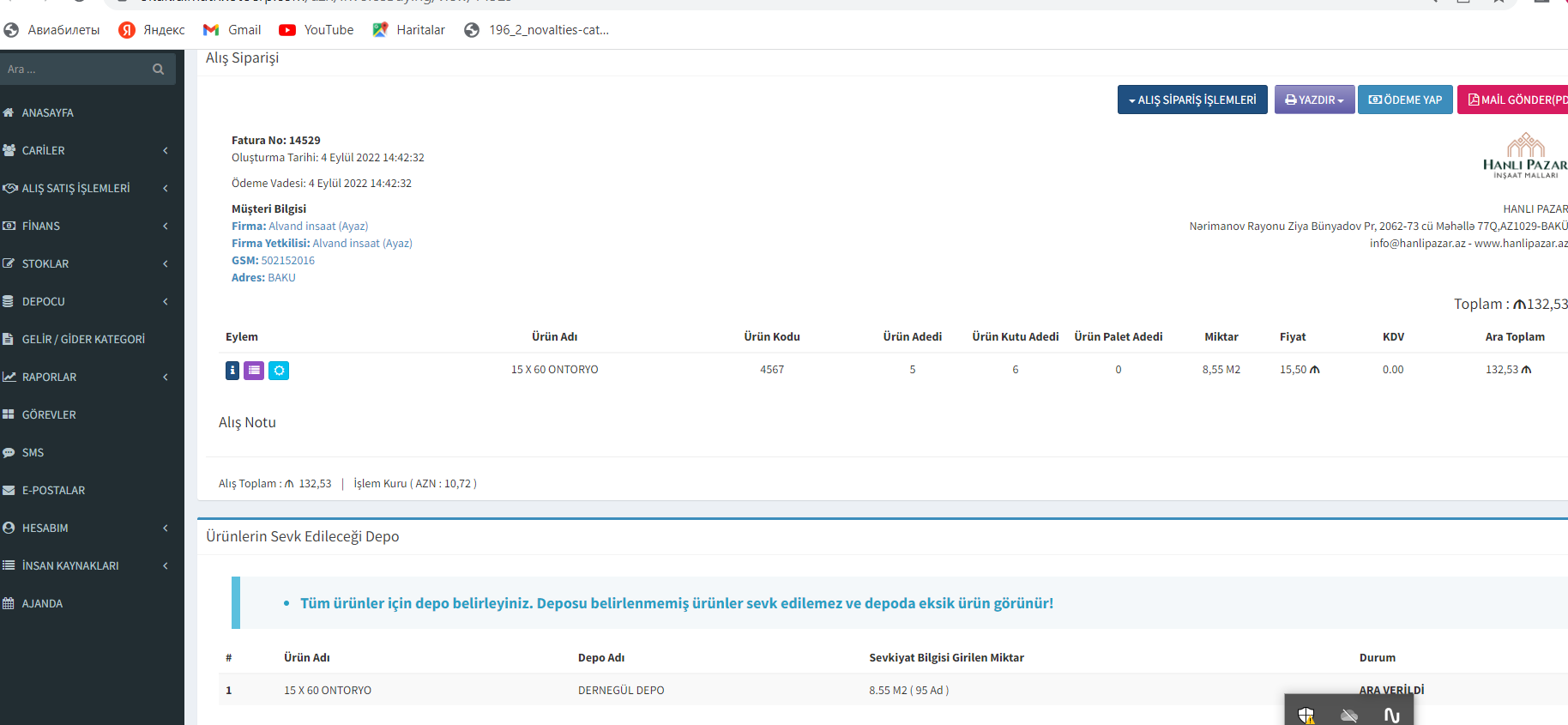This screenshot has height=725, width=1568.
Task: Go to ANASAYFA in sidebar
Action: coord(48,113)
